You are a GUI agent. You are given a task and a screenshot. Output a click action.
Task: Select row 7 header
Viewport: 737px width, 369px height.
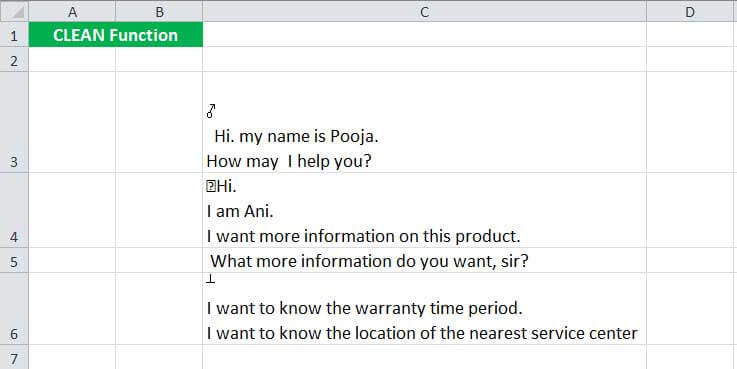pos(14,357)
